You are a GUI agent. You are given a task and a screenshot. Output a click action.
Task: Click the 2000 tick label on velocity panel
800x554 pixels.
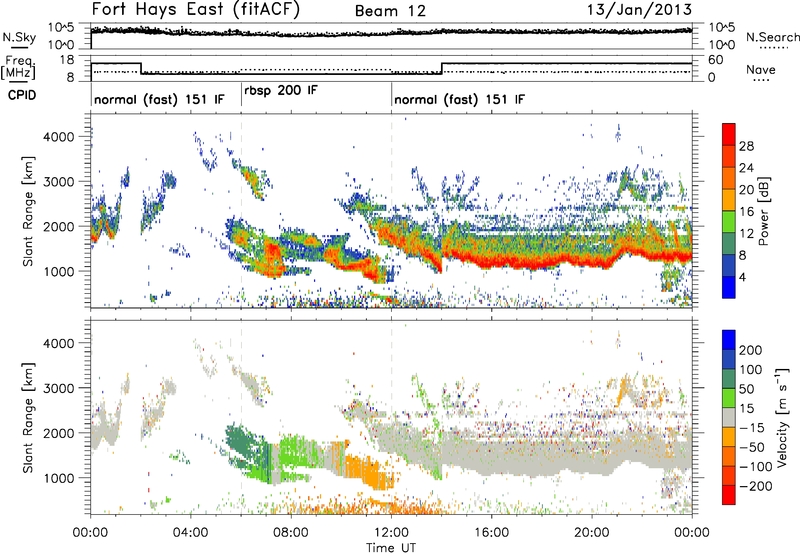[x=58, y=433]
